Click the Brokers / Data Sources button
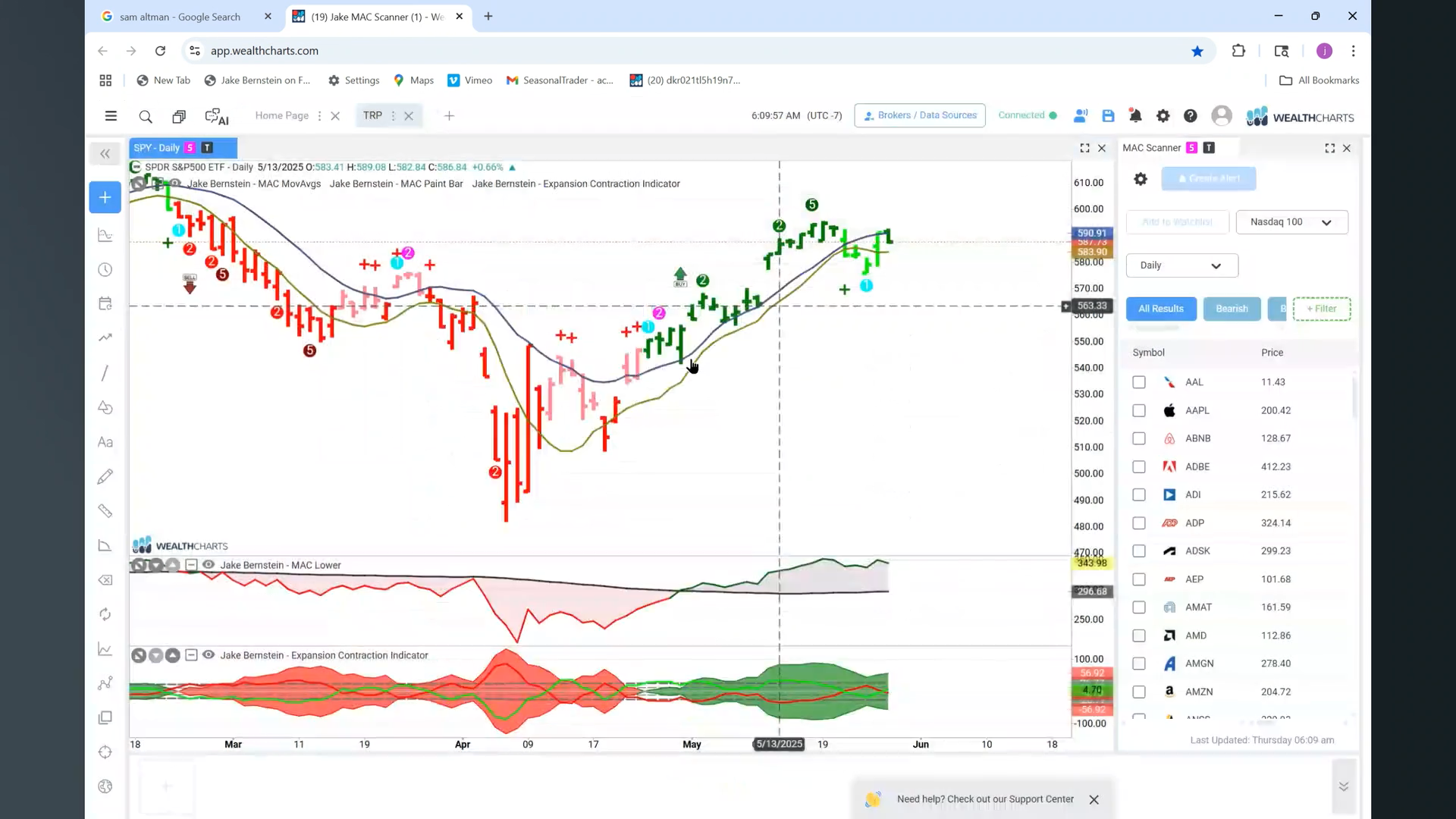Image resolution: width=1456 pixels, height=819 pixels. coord(920,115)
